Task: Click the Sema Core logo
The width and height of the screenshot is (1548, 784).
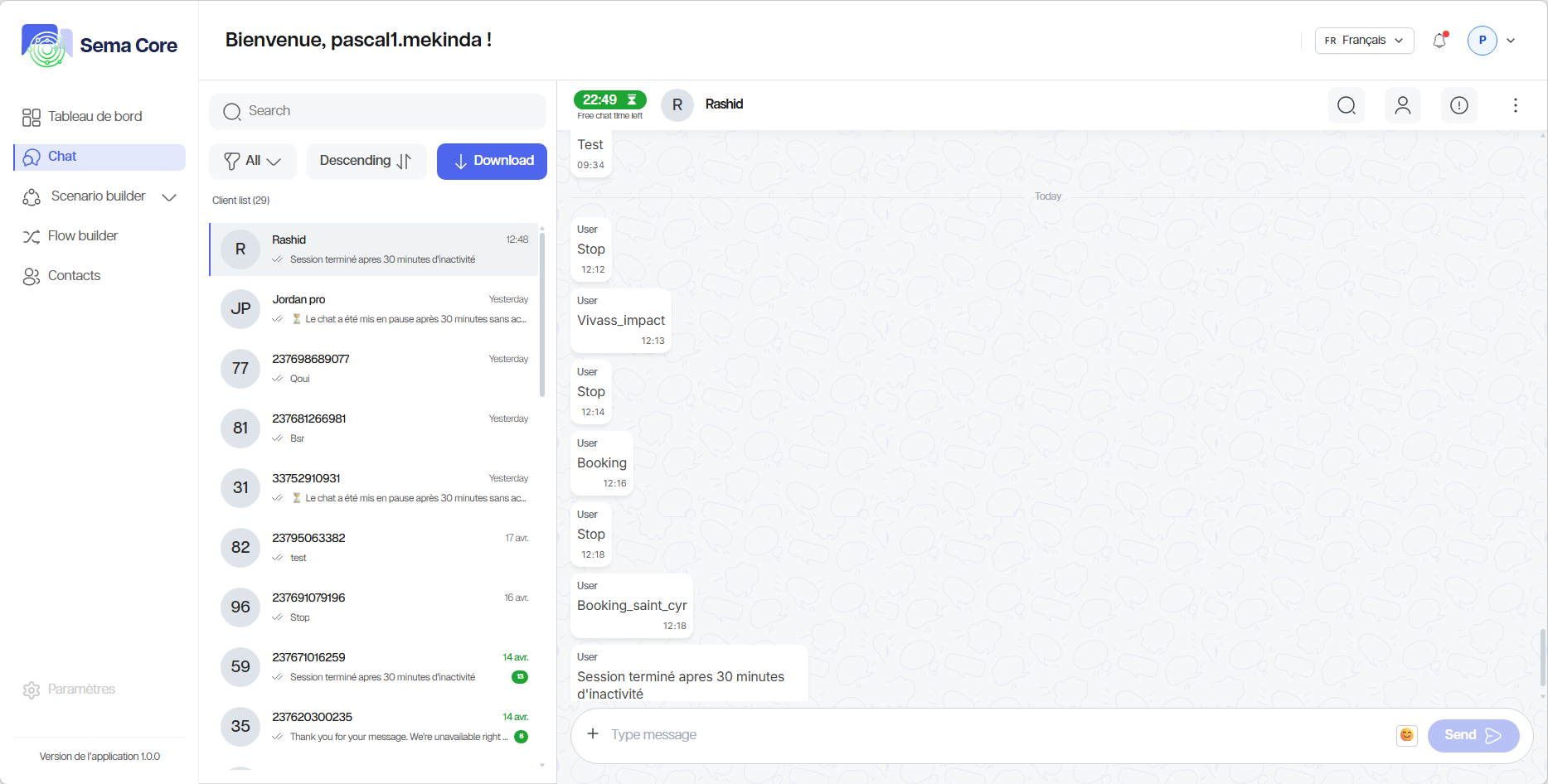Action: coord(99,46)
